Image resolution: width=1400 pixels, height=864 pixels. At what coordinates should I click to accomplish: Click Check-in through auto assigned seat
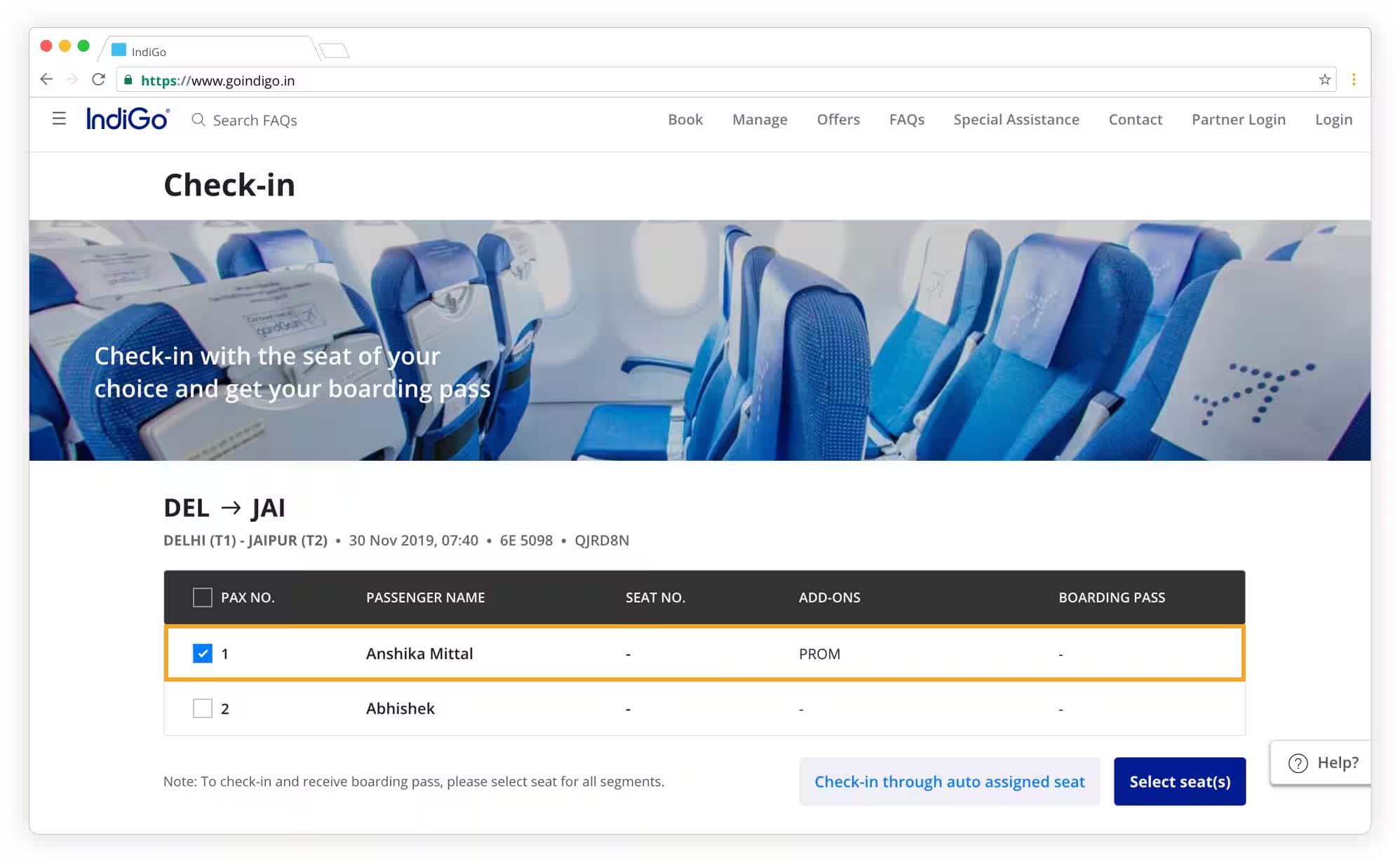click(x=949, y=781)
